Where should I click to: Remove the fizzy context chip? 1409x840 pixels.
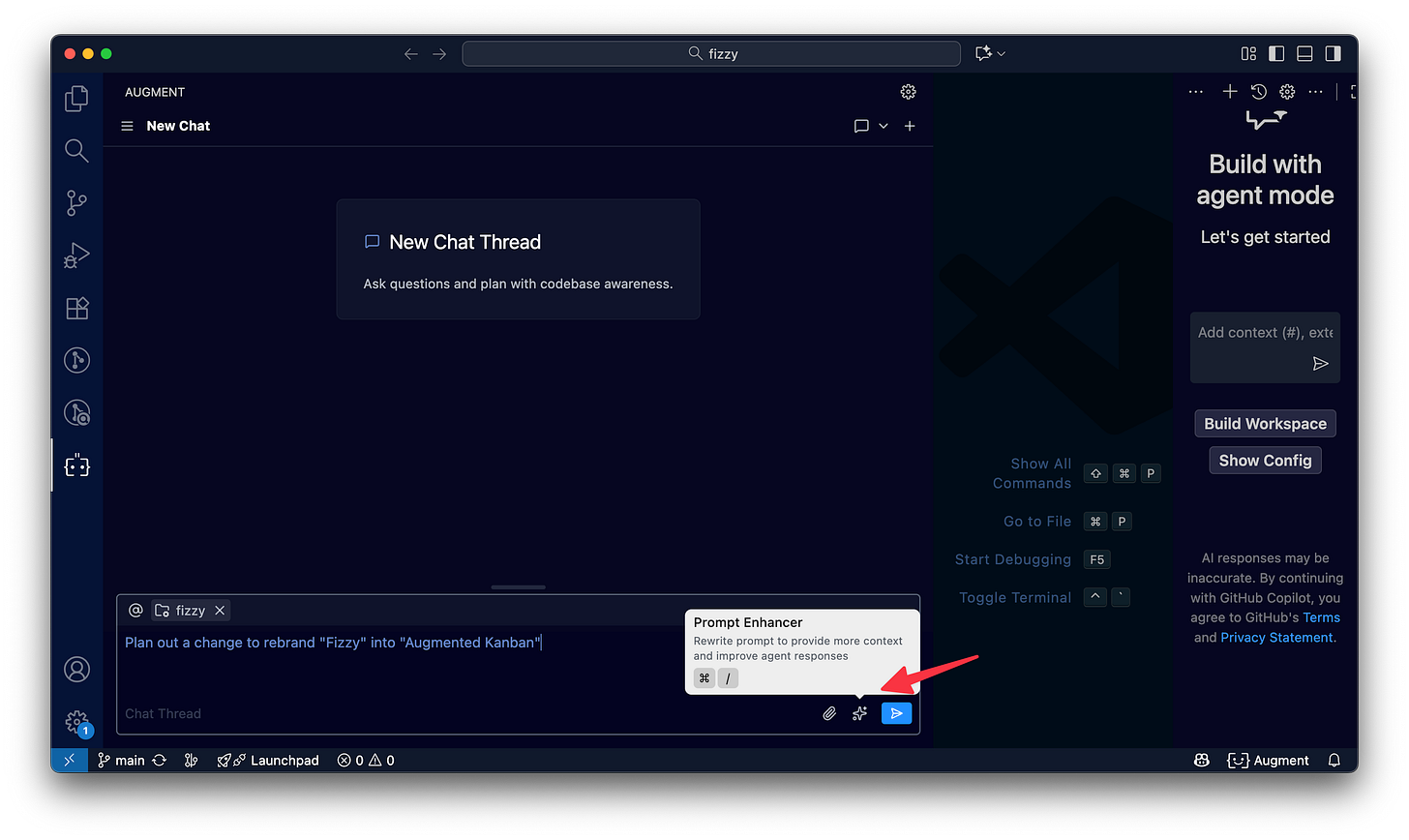[x=220, y=610]
